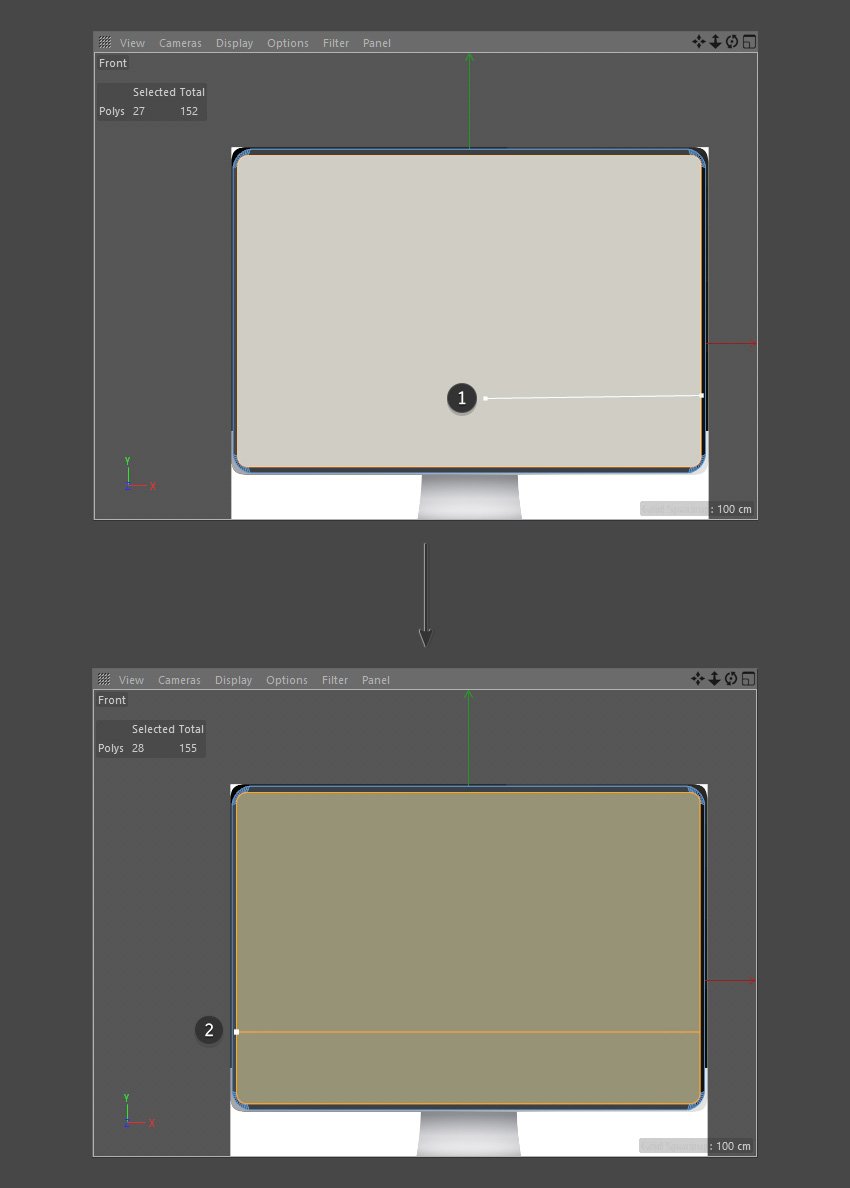This screenshot has height=1188, width=850.
Task: Click the Polys Selected Total counter
Action: tap(151, 101)
